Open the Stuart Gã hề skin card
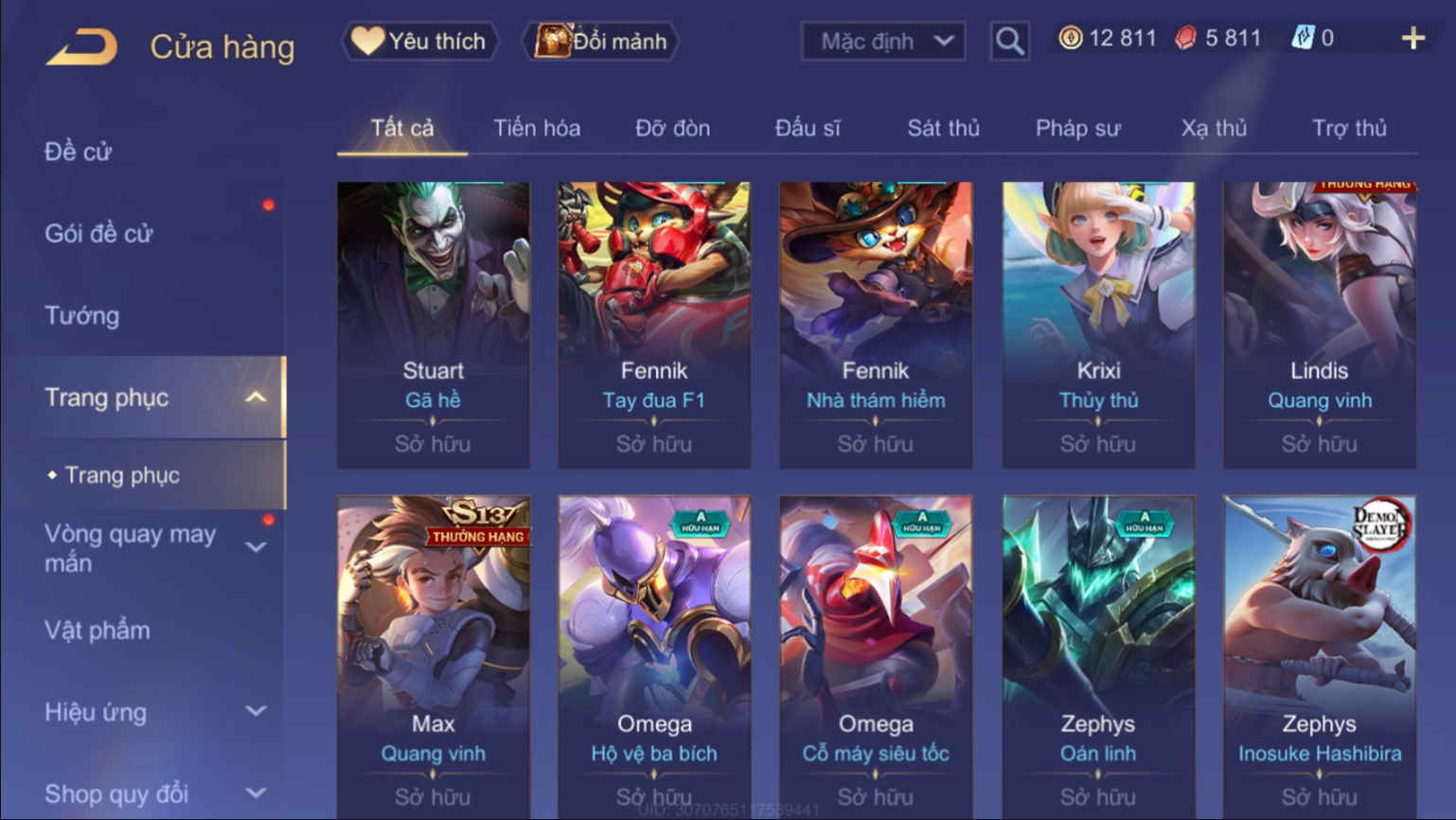This screenshot has width=1456, height=820. click(434, 325)
